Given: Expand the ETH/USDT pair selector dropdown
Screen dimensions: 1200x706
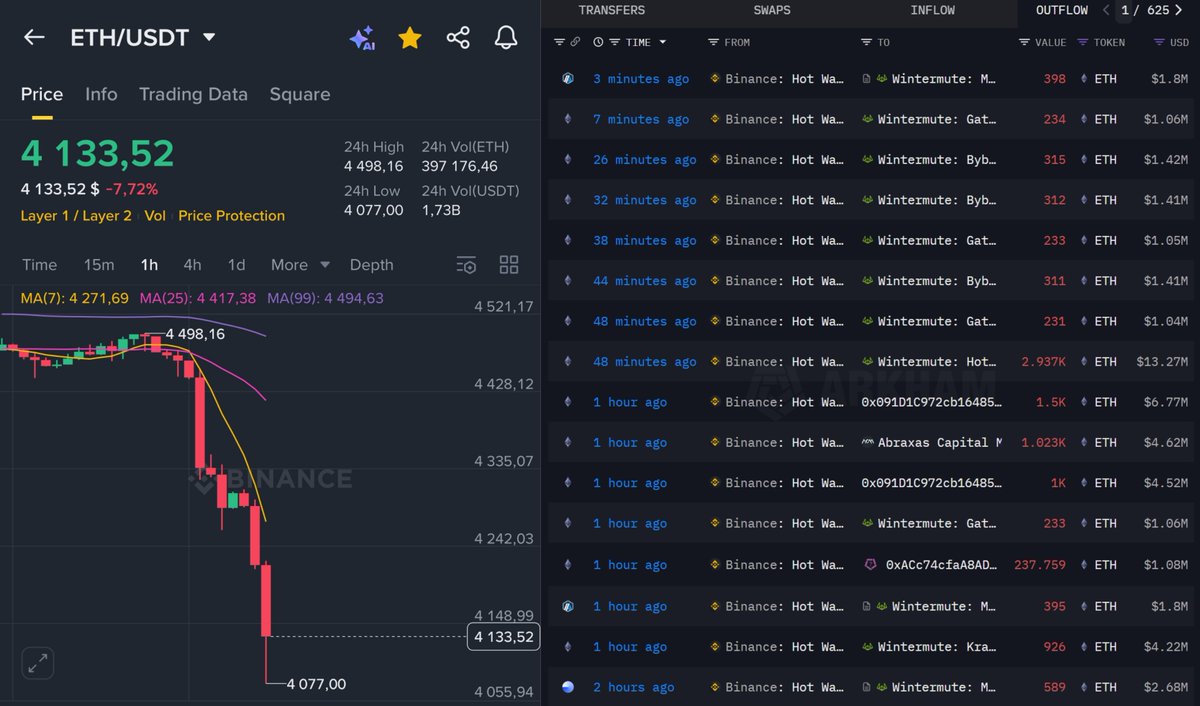Looking at the screenshot, I should click(x=210, y=37).
